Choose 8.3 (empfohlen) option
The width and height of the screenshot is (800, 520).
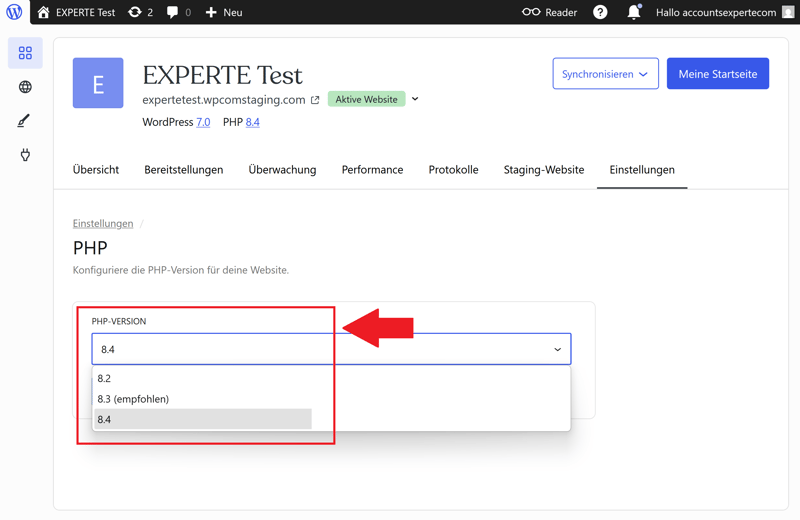[x=203, y=399]
